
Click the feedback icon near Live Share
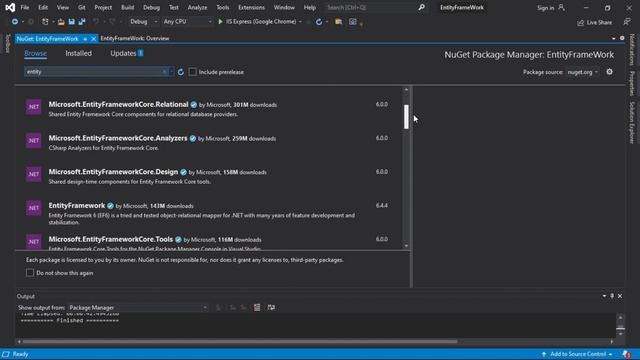(627, 22)
